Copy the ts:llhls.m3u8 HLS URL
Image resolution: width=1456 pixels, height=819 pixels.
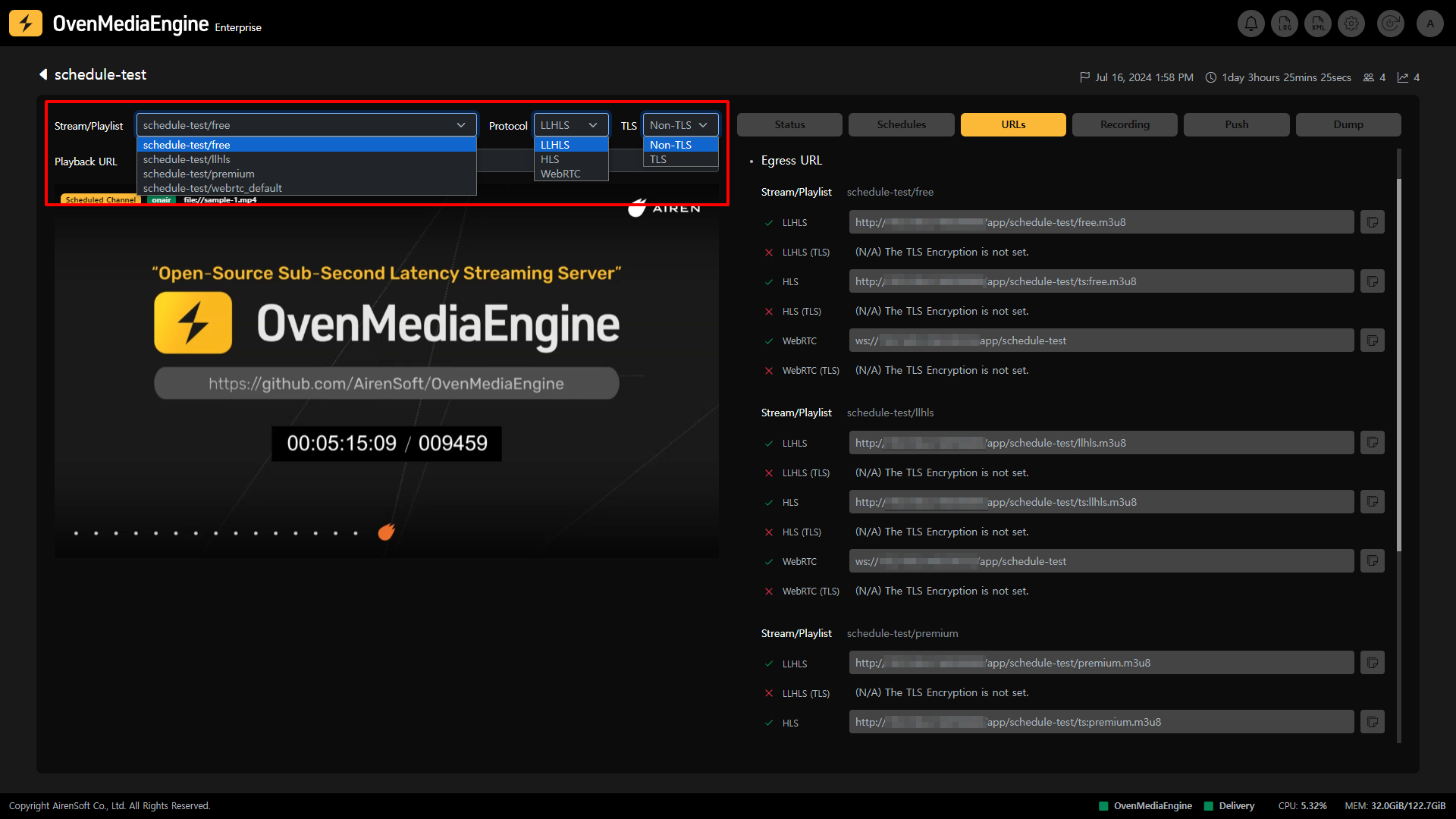(x=1372, y=502)
